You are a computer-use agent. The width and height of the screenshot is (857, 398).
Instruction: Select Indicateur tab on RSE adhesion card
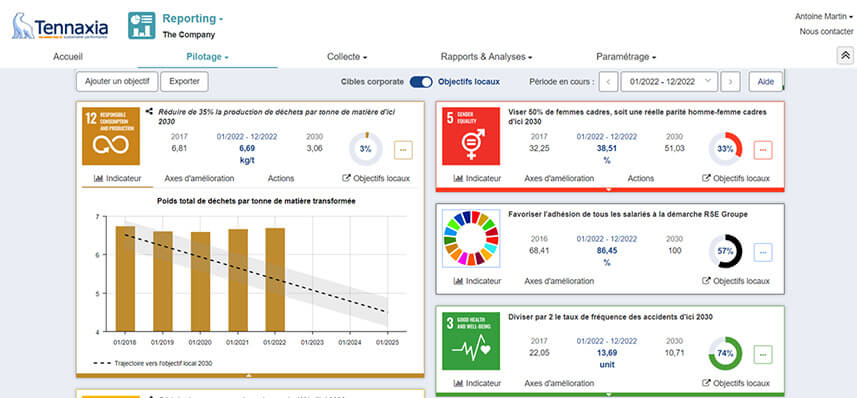(x=477, y=281)
